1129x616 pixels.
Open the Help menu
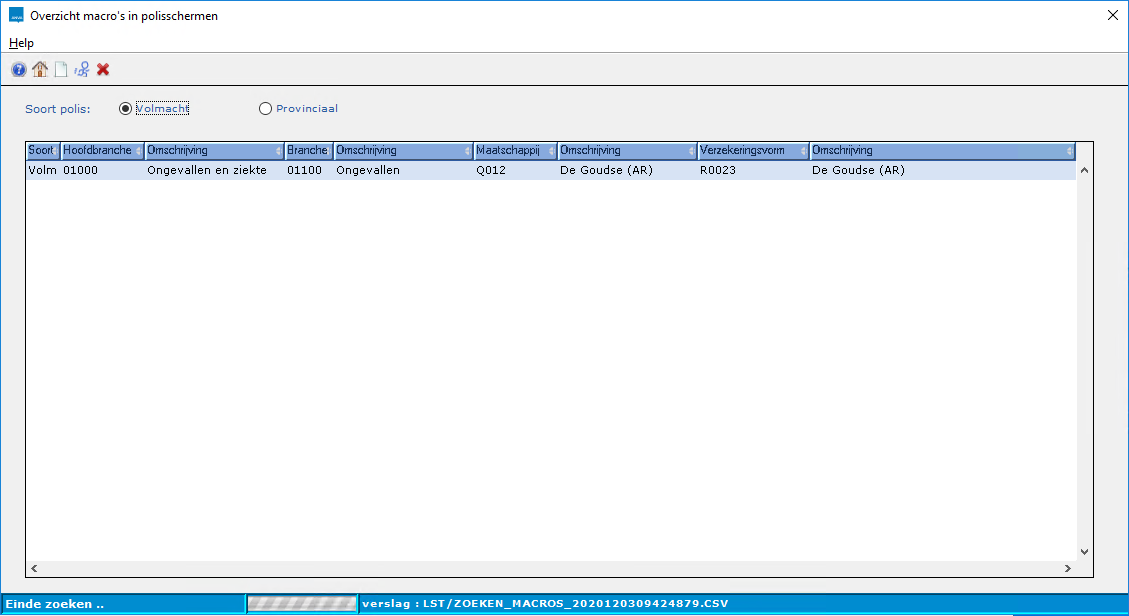[21, 43]
